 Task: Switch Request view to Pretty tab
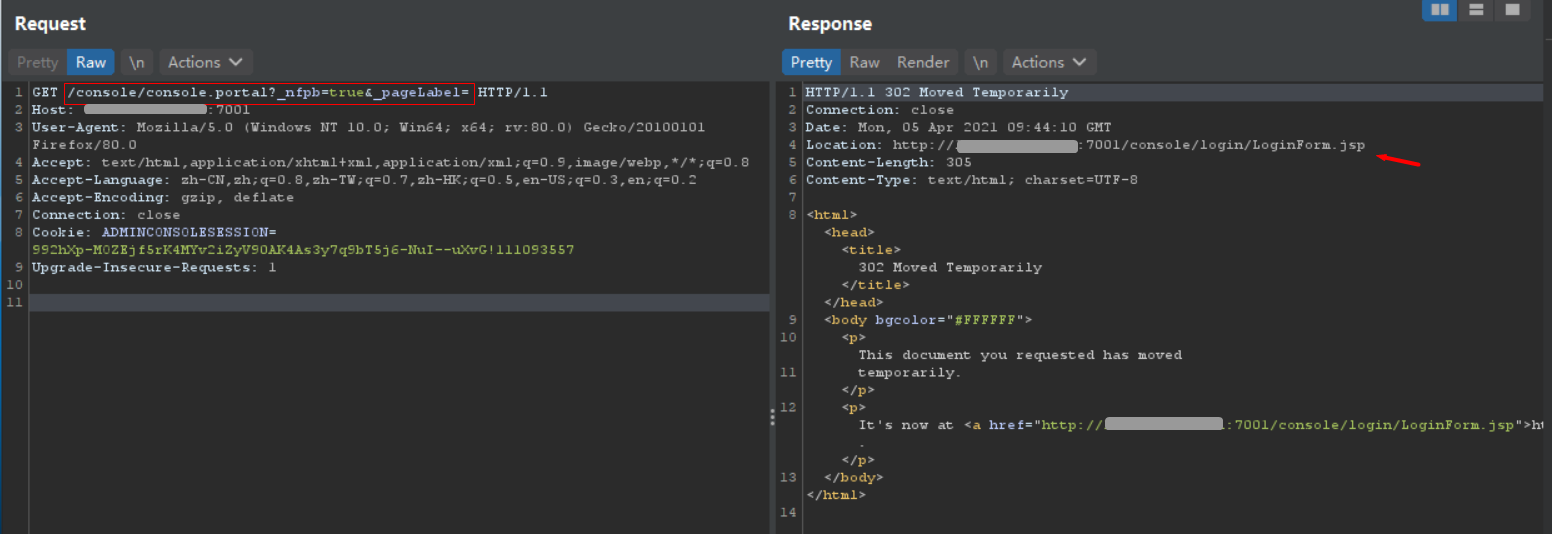click(38, 62)
